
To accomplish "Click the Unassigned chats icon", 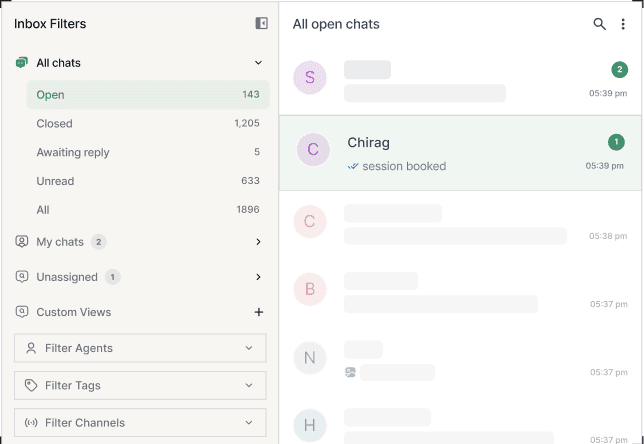I will click(x=22, y=277).
